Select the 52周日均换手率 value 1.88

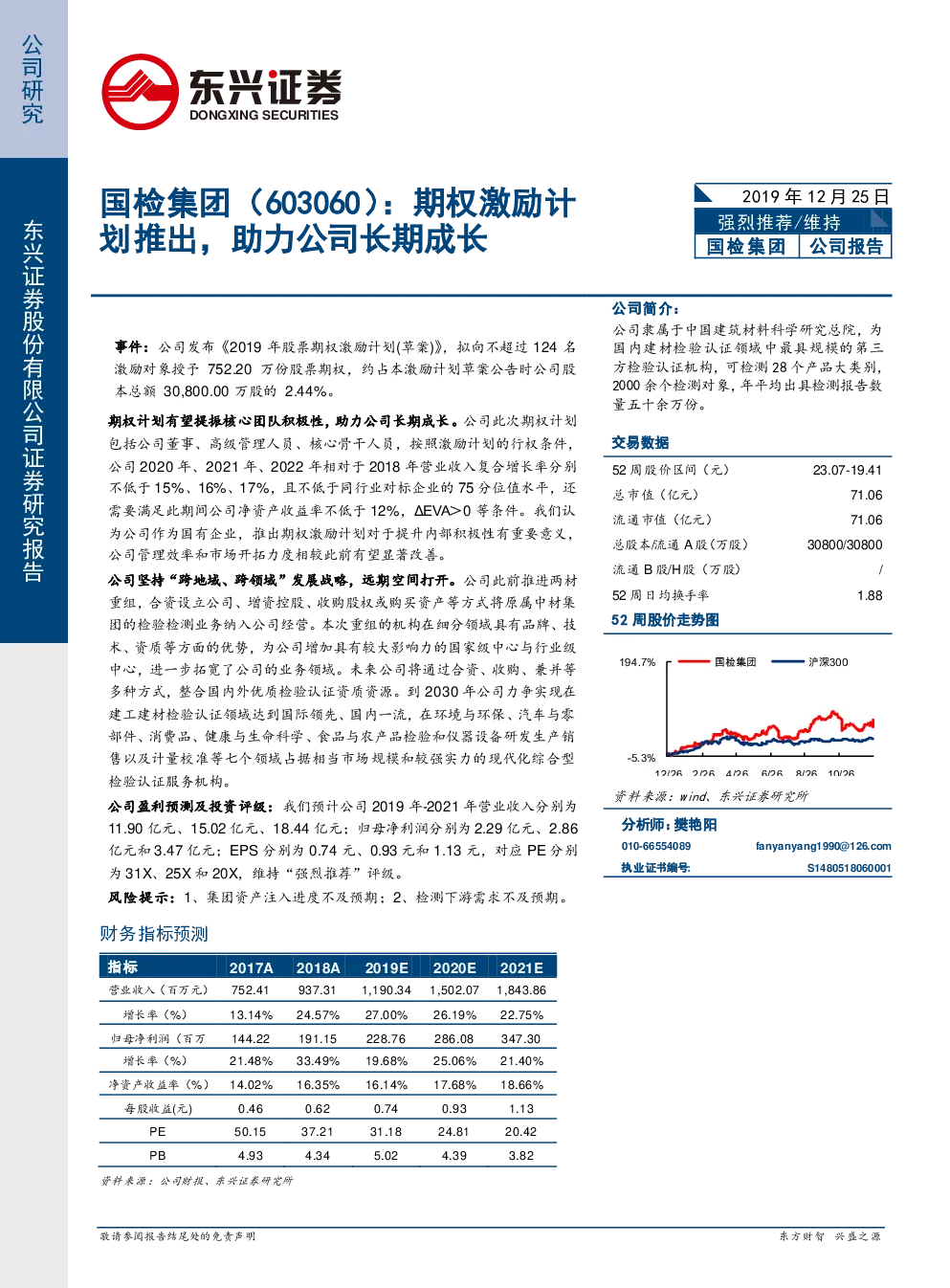click(870, 595)
